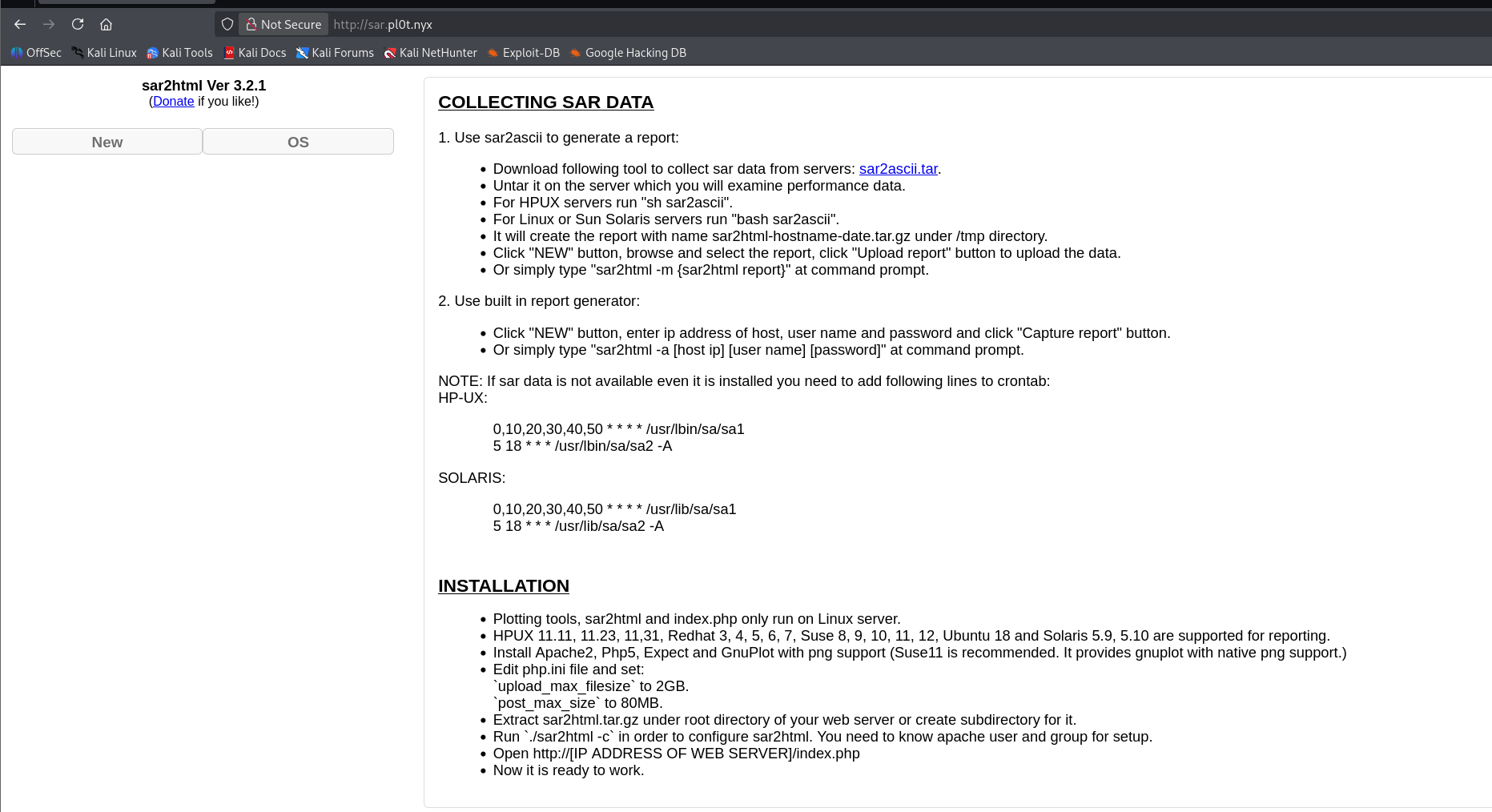The image size is (1492, 812).
Task: Follow the Donate link
Action: 173,102
